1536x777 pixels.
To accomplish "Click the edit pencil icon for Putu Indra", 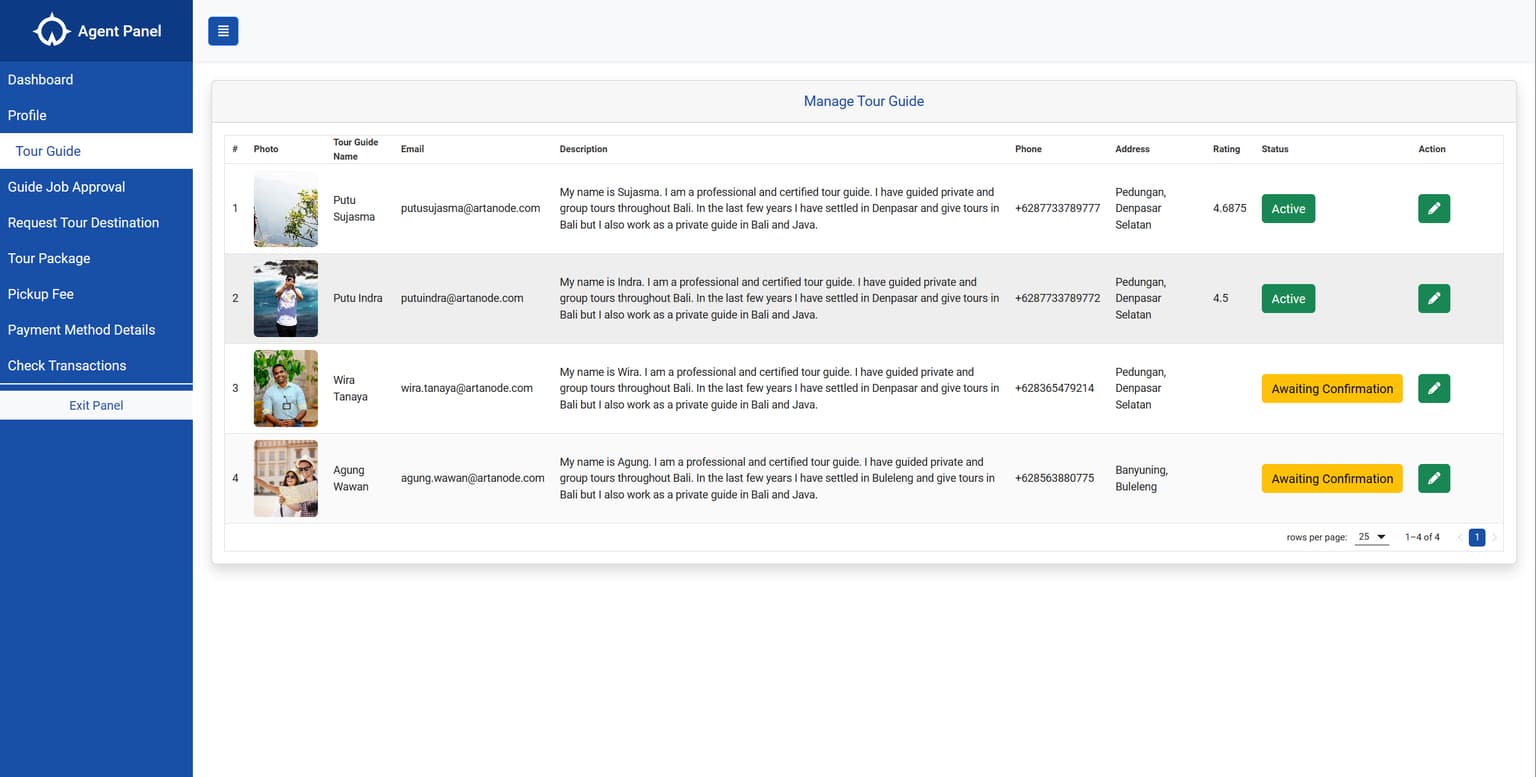I will click(x=1434, y=298).
